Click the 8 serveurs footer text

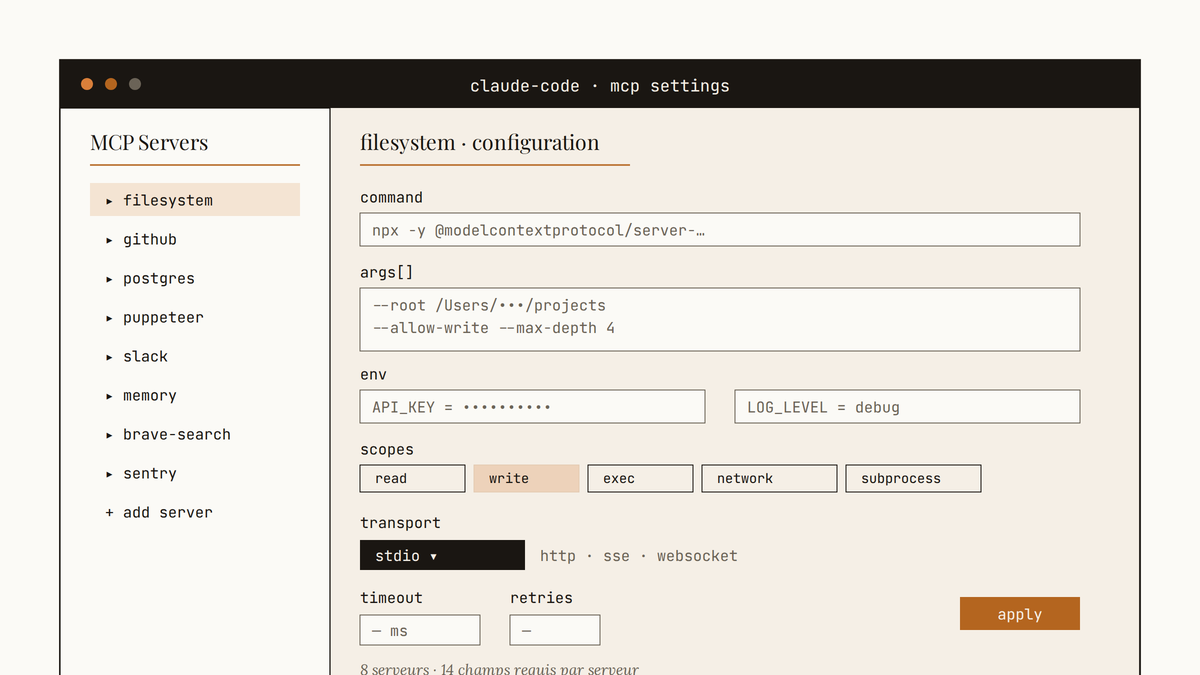499,669
